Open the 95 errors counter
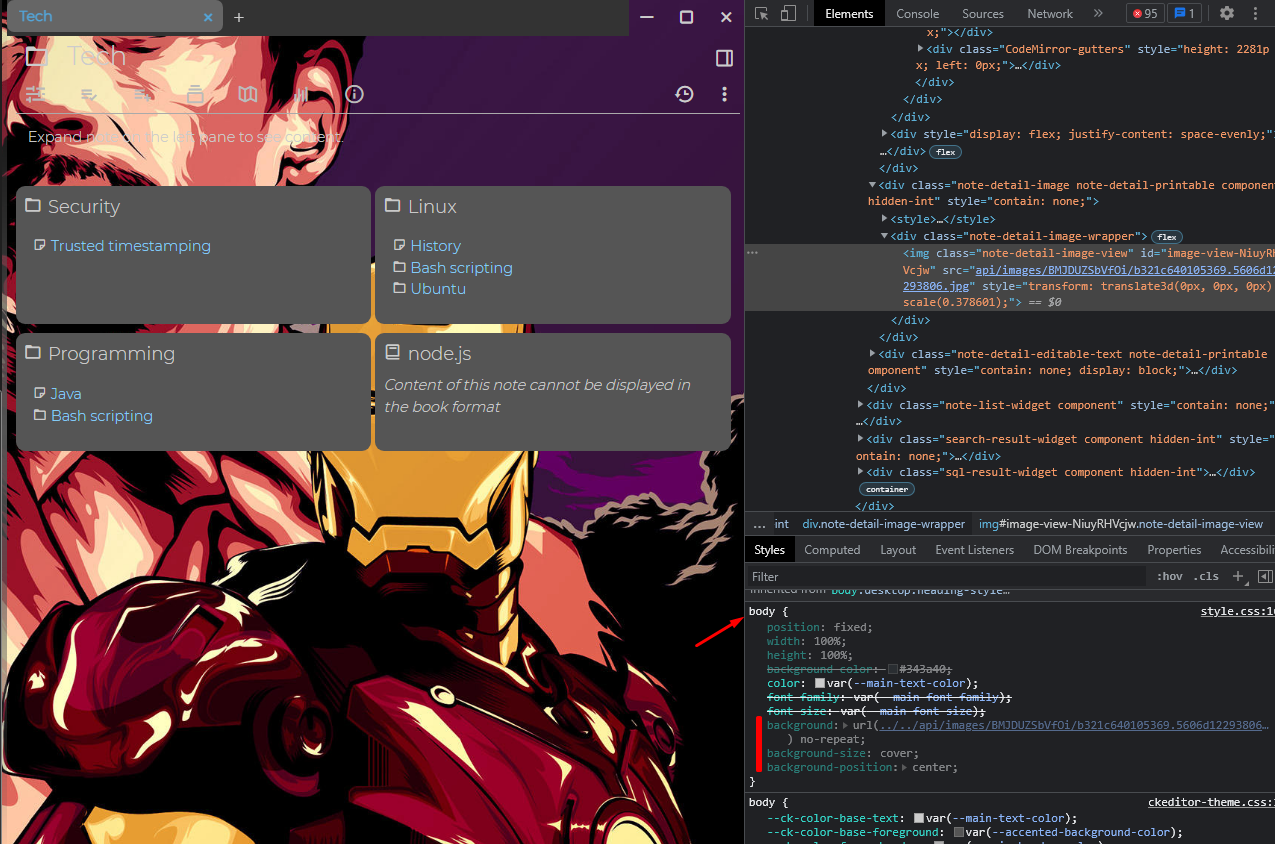The width and height of the screenshot is (1275, 844). tap(1144, 14)
